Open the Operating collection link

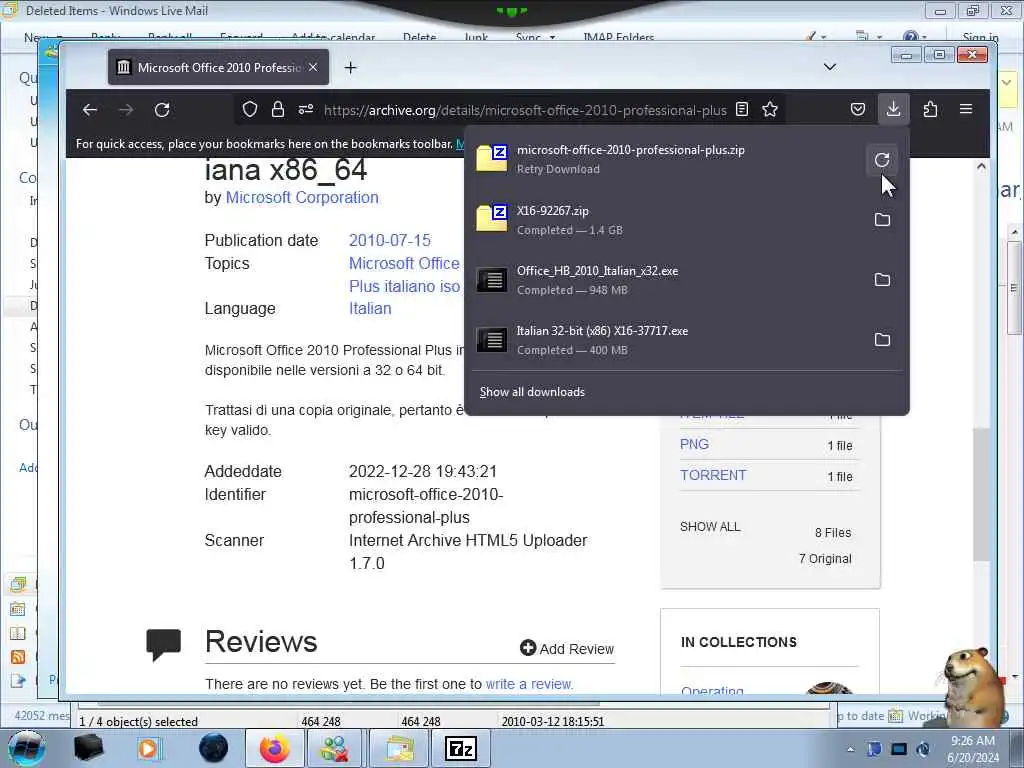point(712,691)
